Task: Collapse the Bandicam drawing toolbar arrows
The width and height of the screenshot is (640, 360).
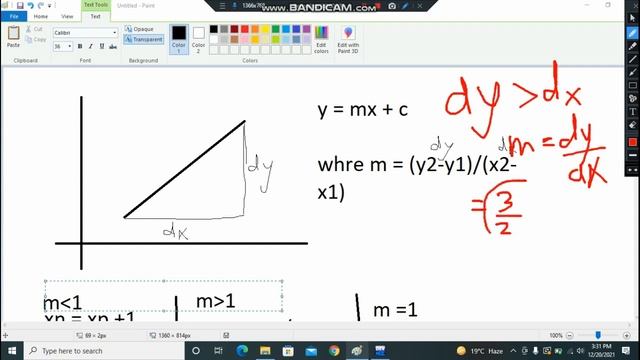Action: click(633, 170)
